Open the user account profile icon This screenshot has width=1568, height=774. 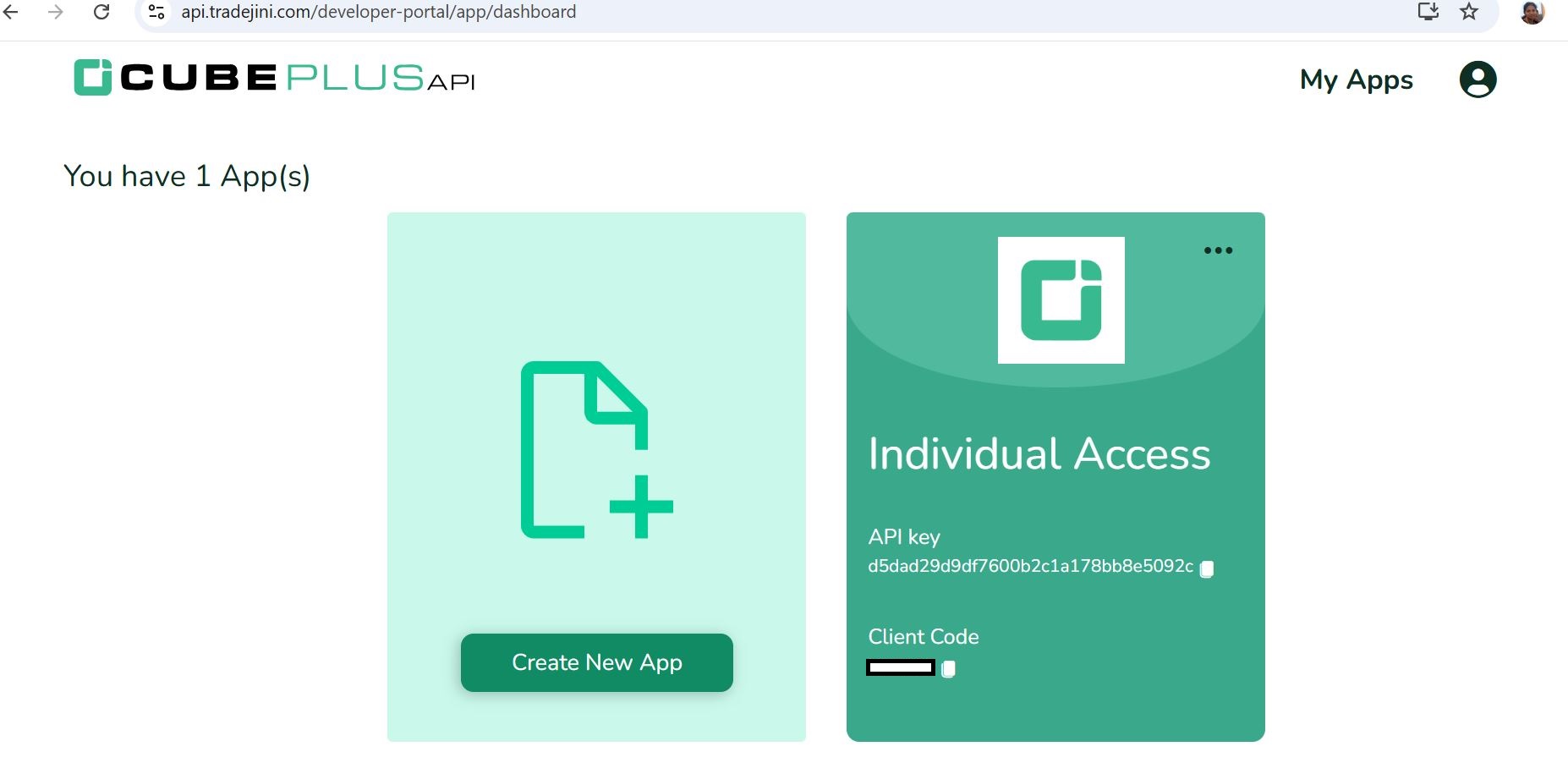click(x=1478, y=80)
